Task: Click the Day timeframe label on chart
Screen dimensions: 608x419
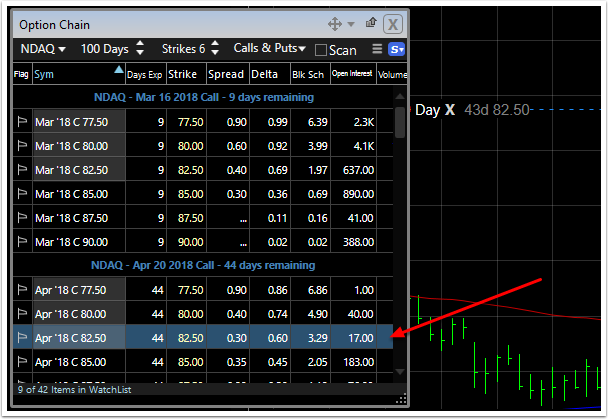Action: pyautogui.click(x=427, y=110)
